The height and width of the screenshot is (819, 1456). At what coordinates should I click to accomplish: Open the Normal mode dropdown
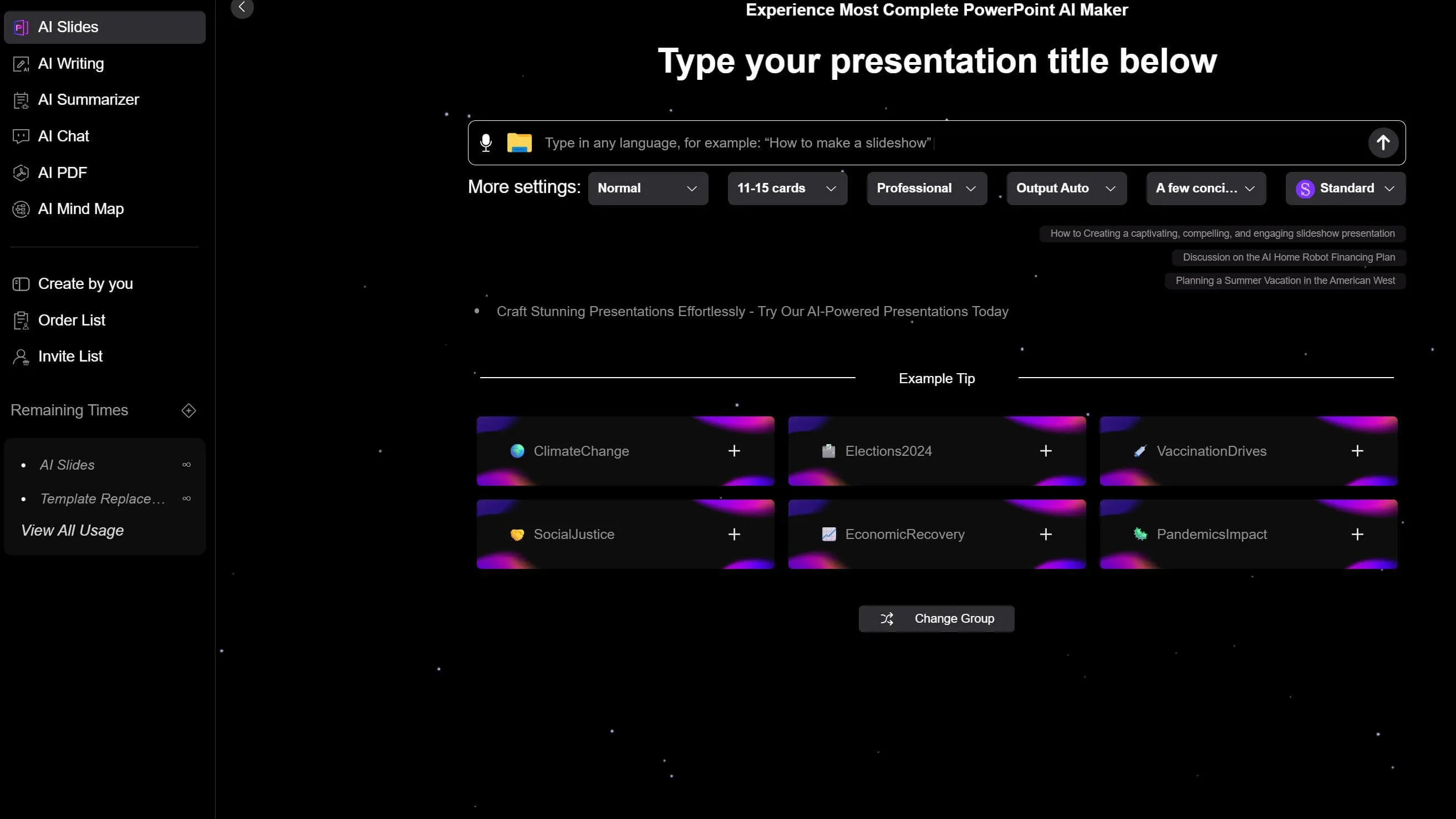[648, 188]
